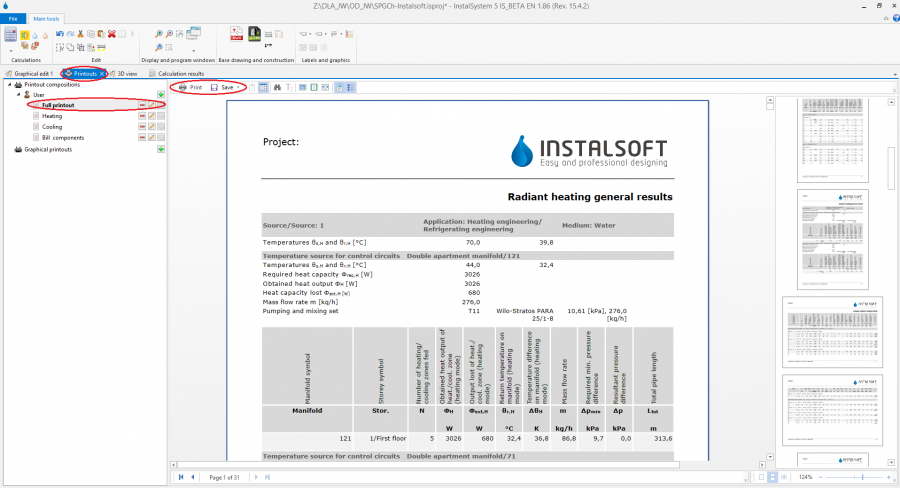
Task: Click the edit pencil icon for Cooling
Action: [151, 127]
